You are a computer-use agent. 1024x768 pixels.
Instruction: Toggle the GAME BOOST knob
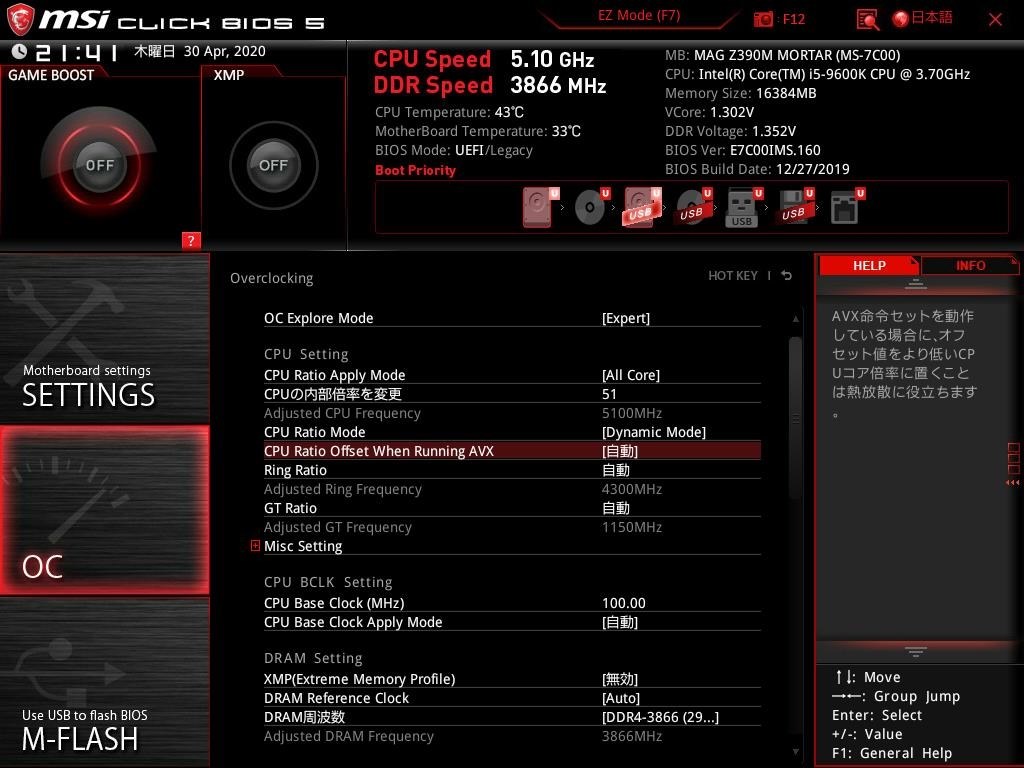[99, 165]
